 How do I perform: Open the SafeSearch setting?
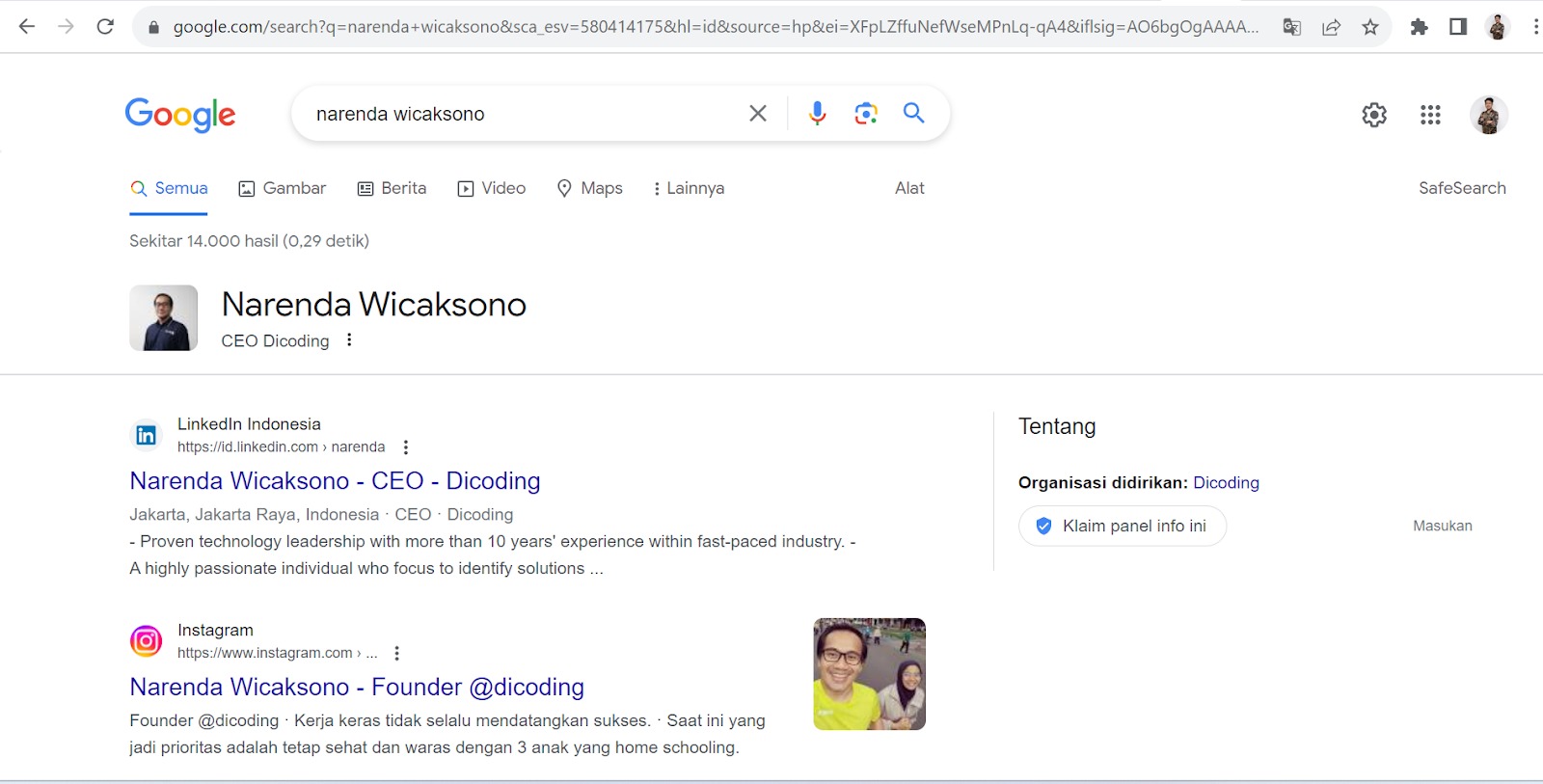coord(1462,188)
